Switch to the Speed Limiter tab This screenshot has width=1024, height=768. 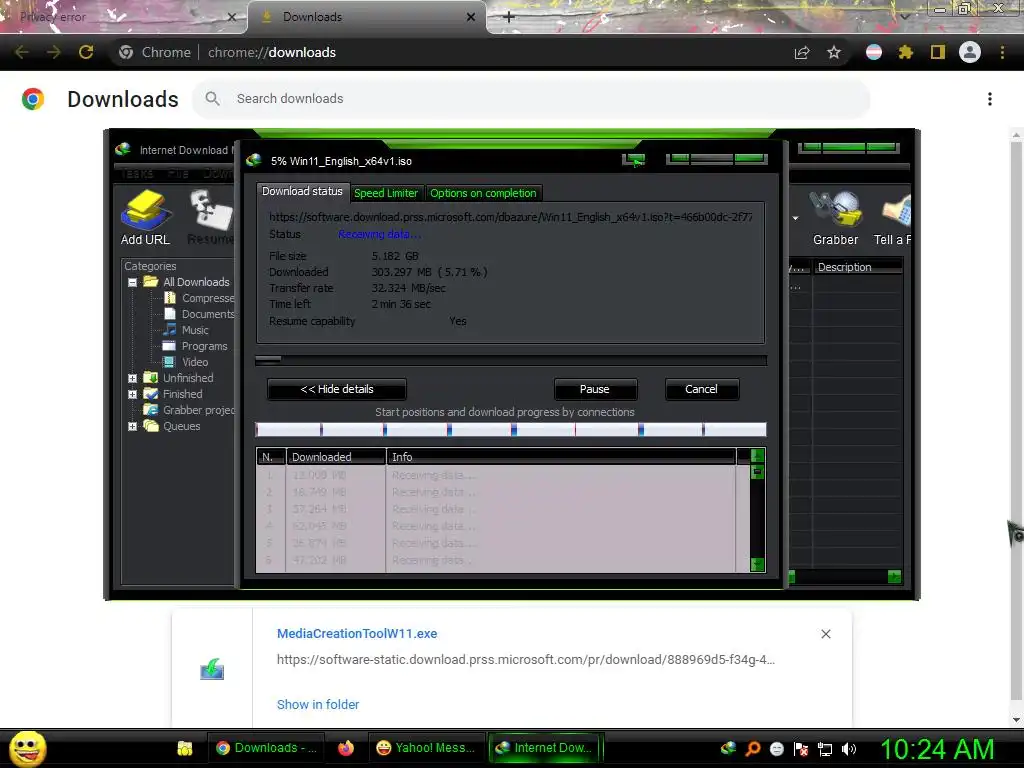pos(385,193)
